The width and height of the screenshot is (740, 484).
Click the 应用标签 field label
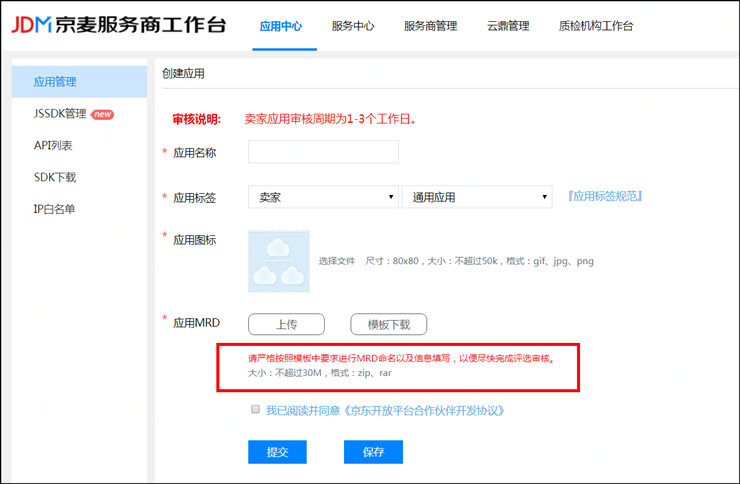pyautogui.click(x=194, y=198)
